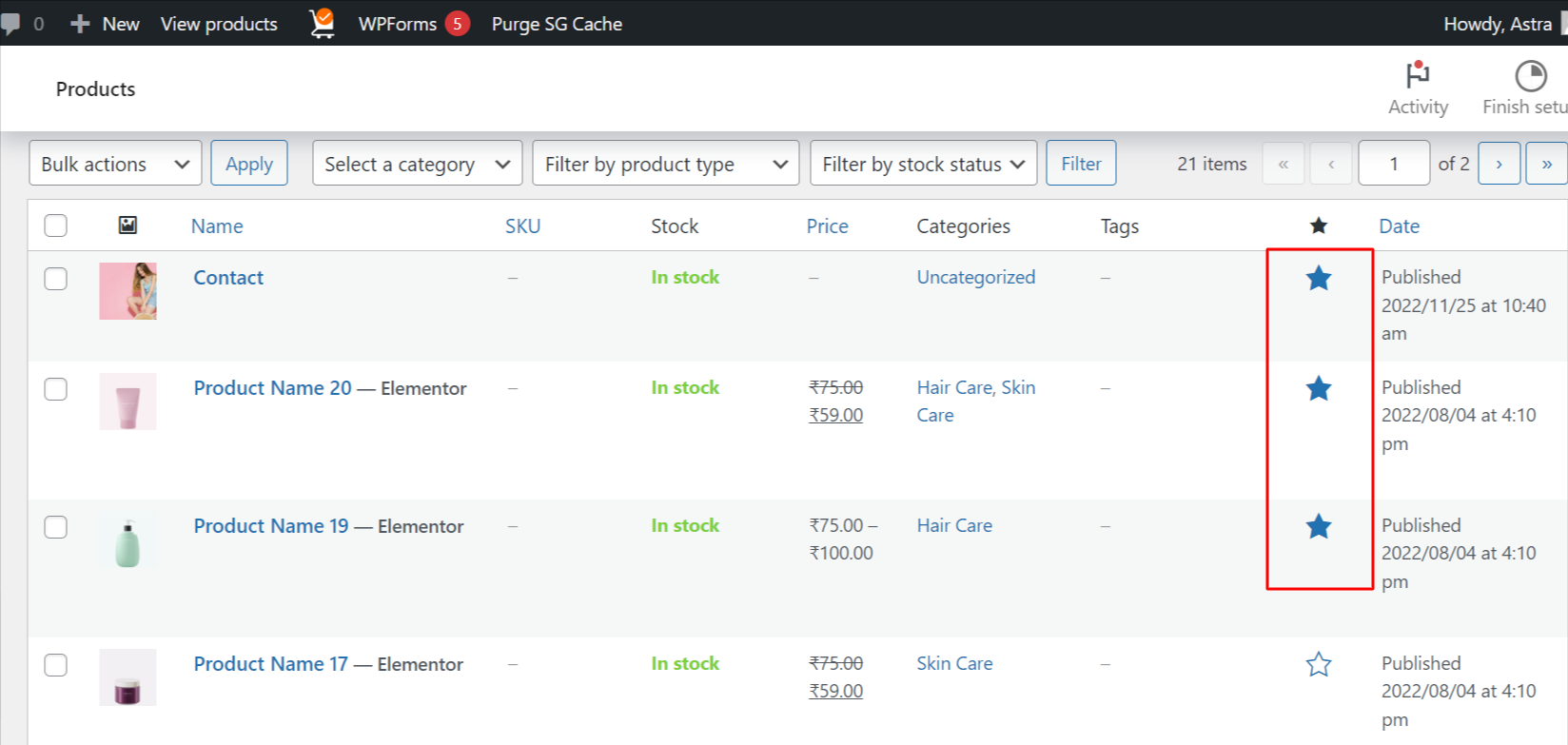Click the comments bubble icon in admin bar
The image size is (1568, 745).
(11, 24)
